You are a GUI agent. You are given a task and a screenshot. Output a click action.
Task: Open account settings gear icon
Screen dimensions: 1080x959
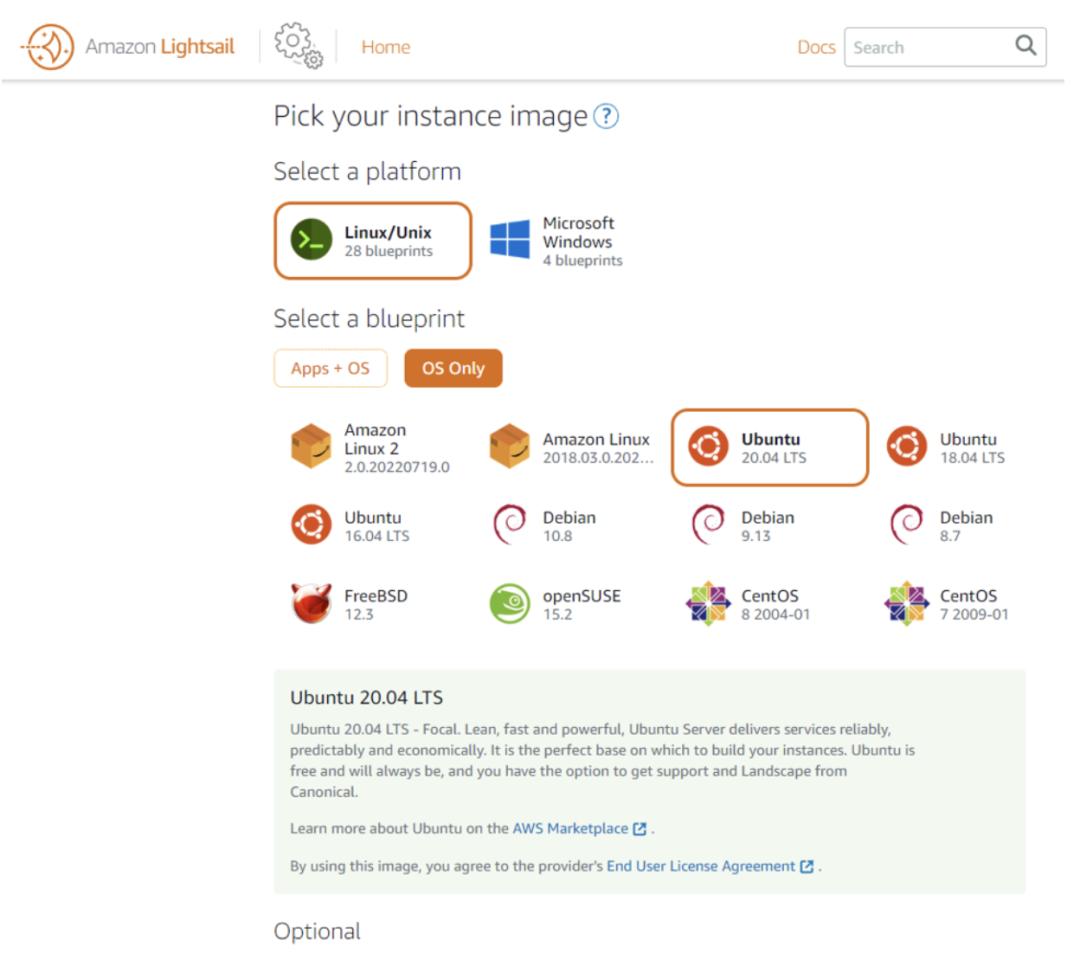tap(298, 45)
